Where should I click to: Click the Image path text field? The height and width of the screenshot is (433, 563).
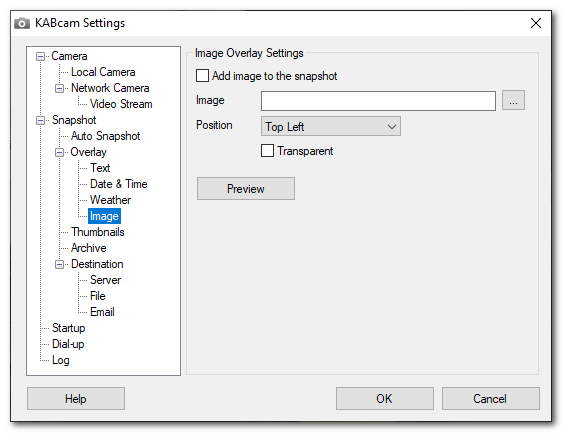point(378,101)
